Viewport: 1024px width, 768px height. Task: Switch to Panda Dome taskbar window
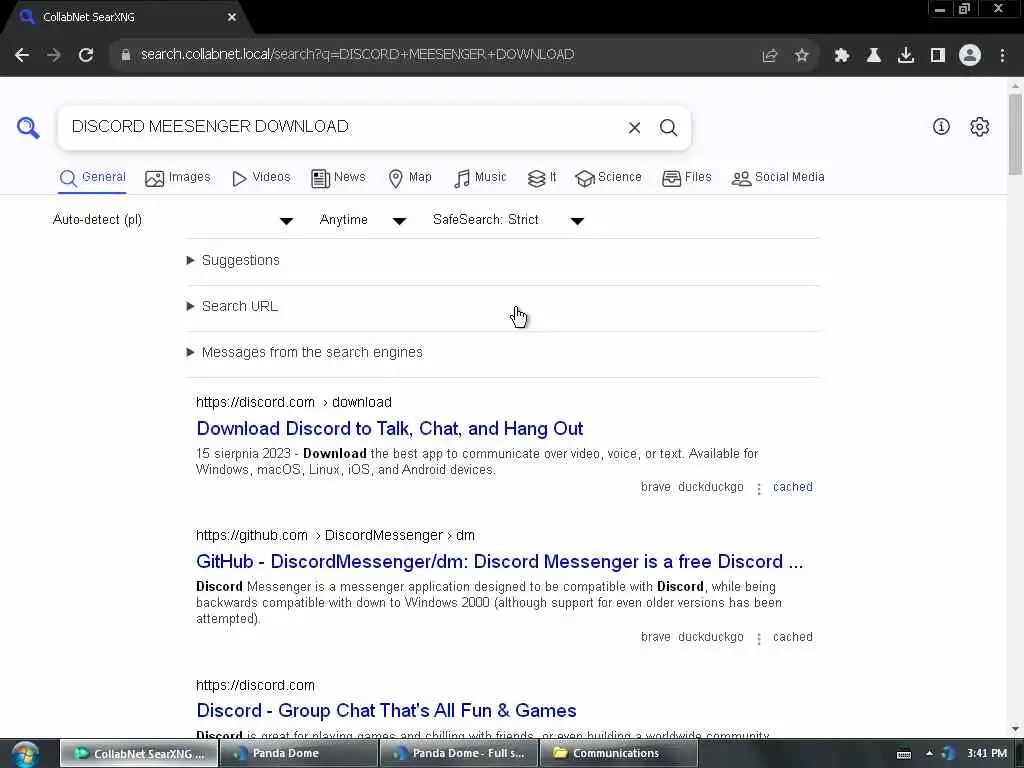click(299, 754)
